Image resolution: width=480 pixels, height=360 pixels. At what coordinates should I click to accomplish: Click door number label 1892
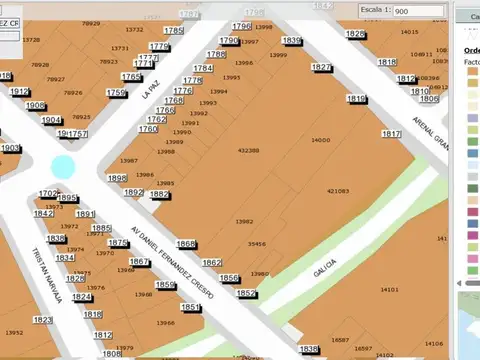134,192
